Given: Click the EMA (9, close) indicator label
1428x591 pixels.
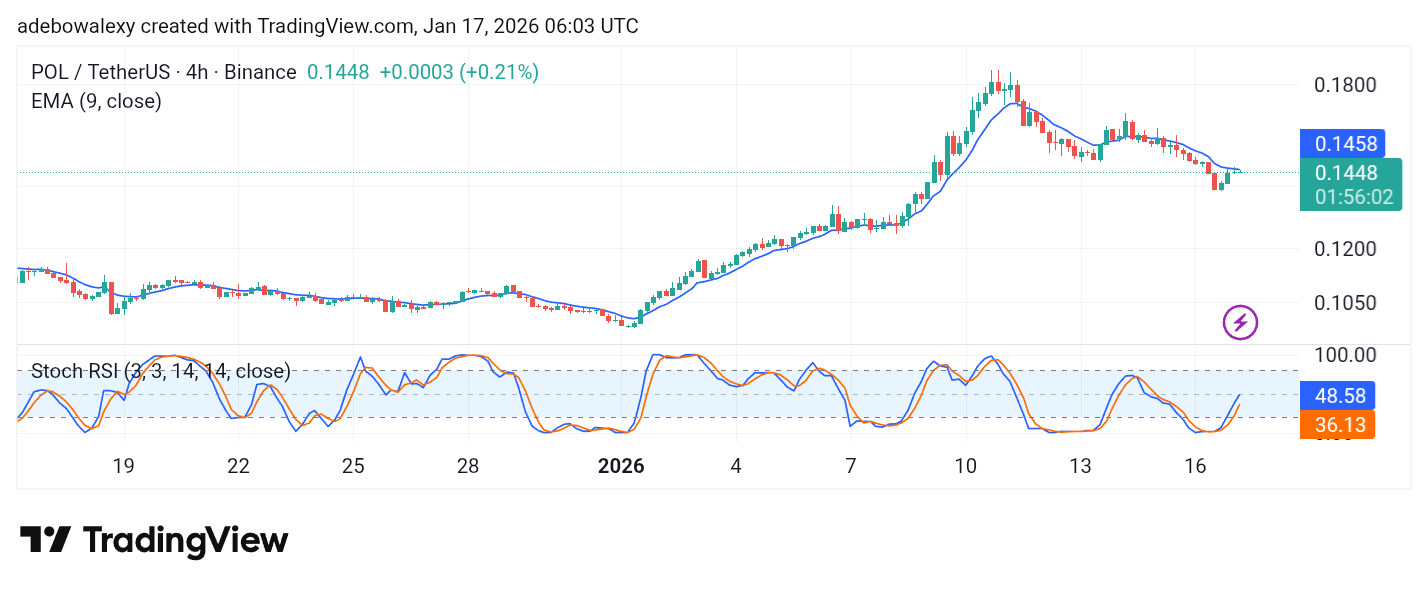Looking at the screenshot, I should [x=96, y=101].
